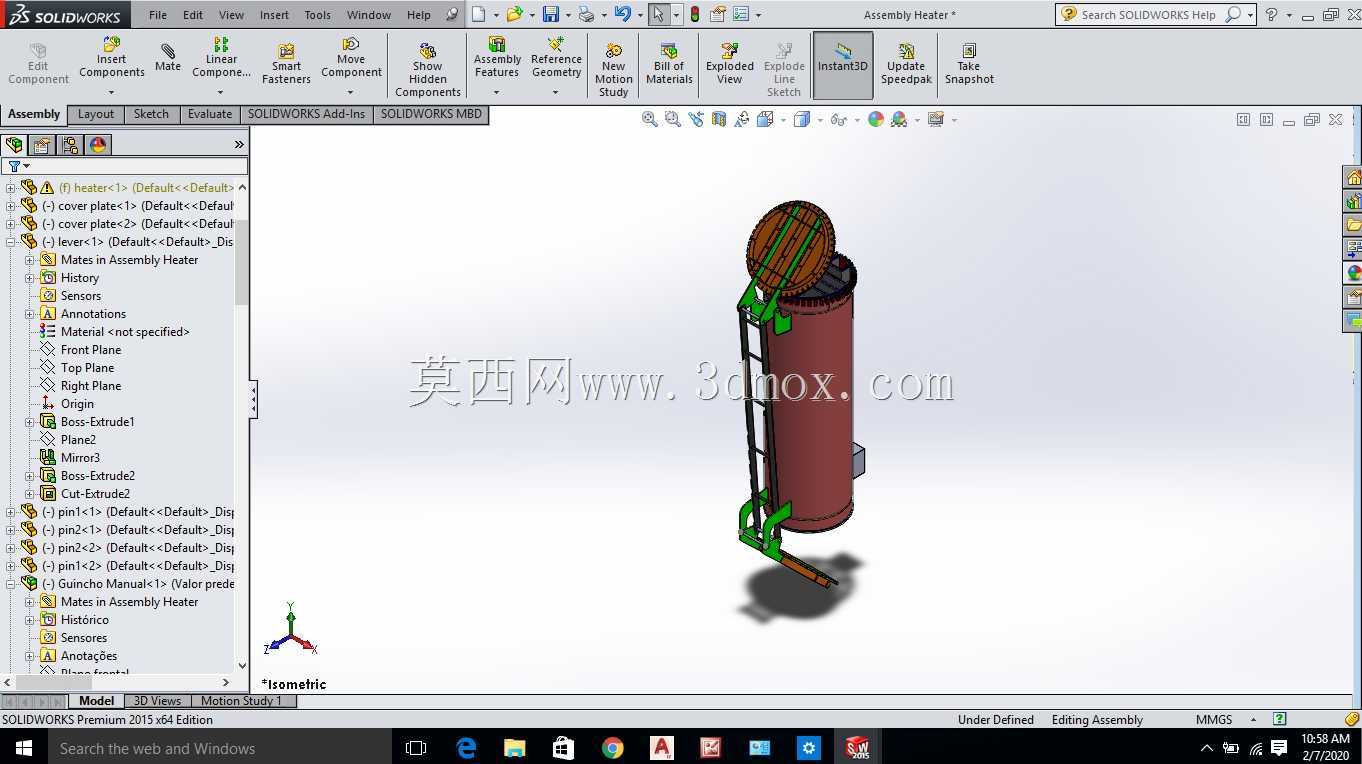Select the Front Plane in tree
This screenshot has height=764, width=1362.
pos(91,350)
